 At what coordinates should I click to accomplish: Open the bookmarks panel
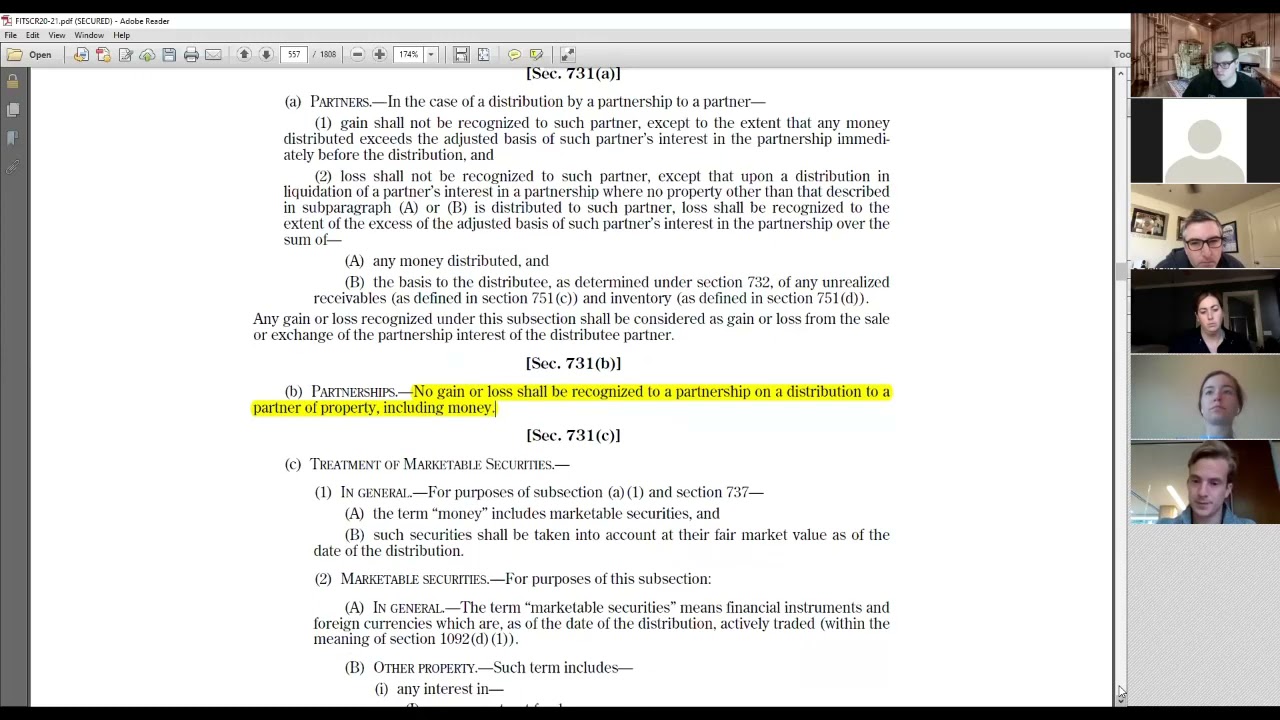pos(13,138)
